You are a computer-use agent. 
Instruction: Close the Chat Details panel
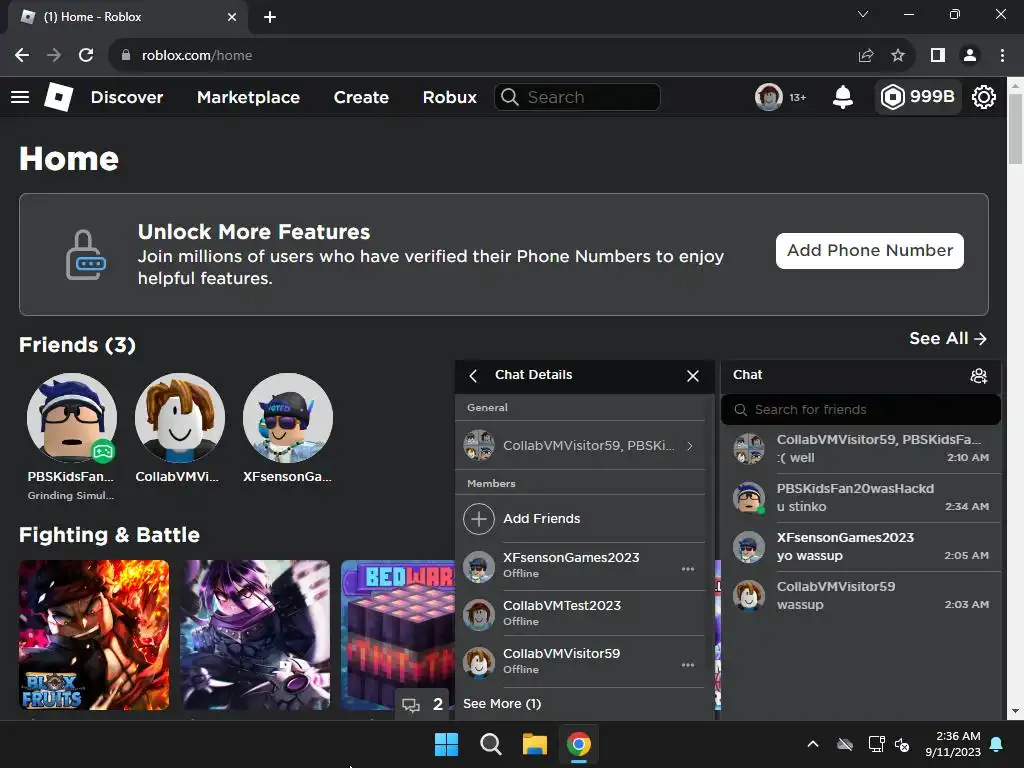point(693,376)
